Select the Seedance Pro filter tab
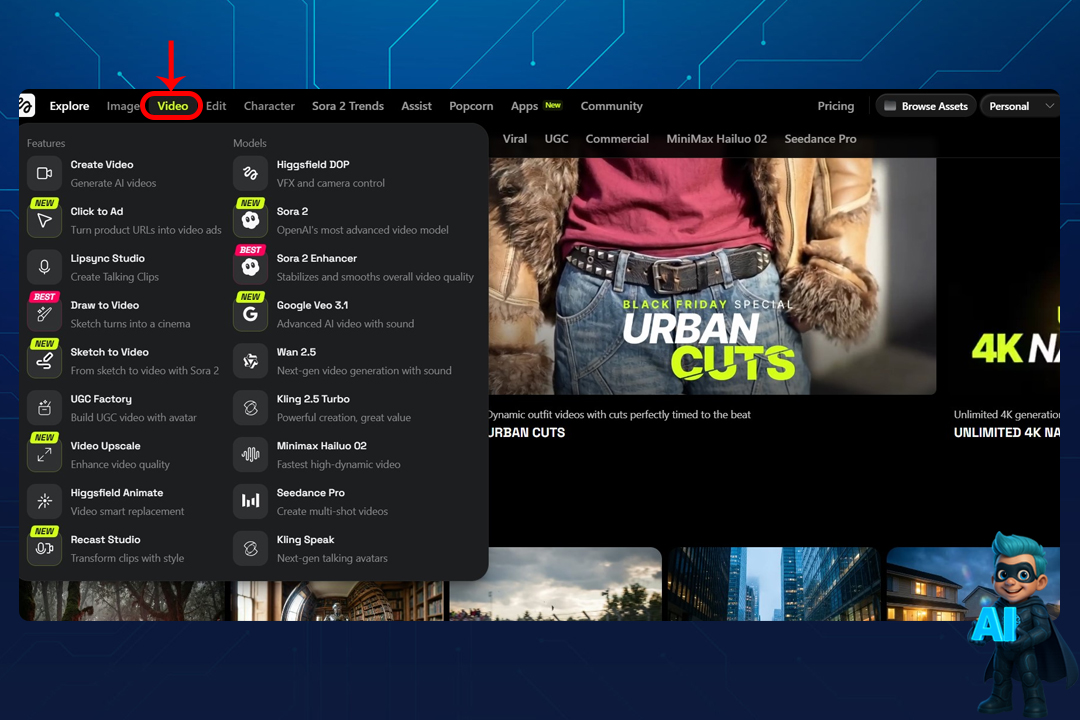 (820, 139)
